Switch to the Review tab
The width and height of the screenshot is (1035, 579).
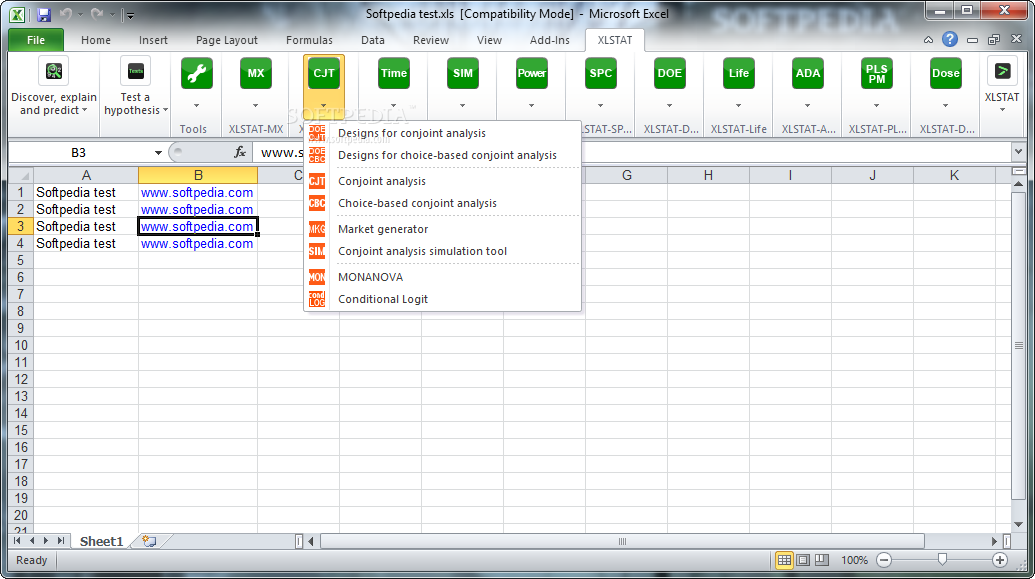pos(430,40)
